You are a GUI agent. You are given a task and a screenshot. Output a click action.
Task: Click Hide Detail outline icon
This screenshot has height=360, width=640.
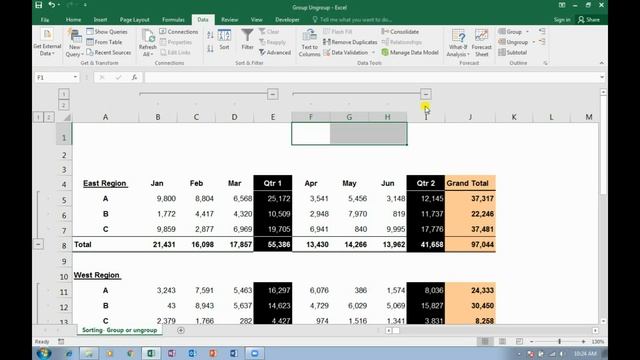[542, 42]
